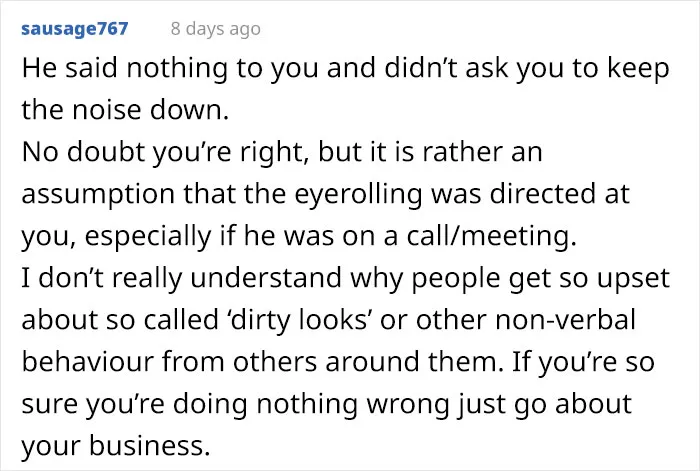Click the final line 'your business.'

116,446
